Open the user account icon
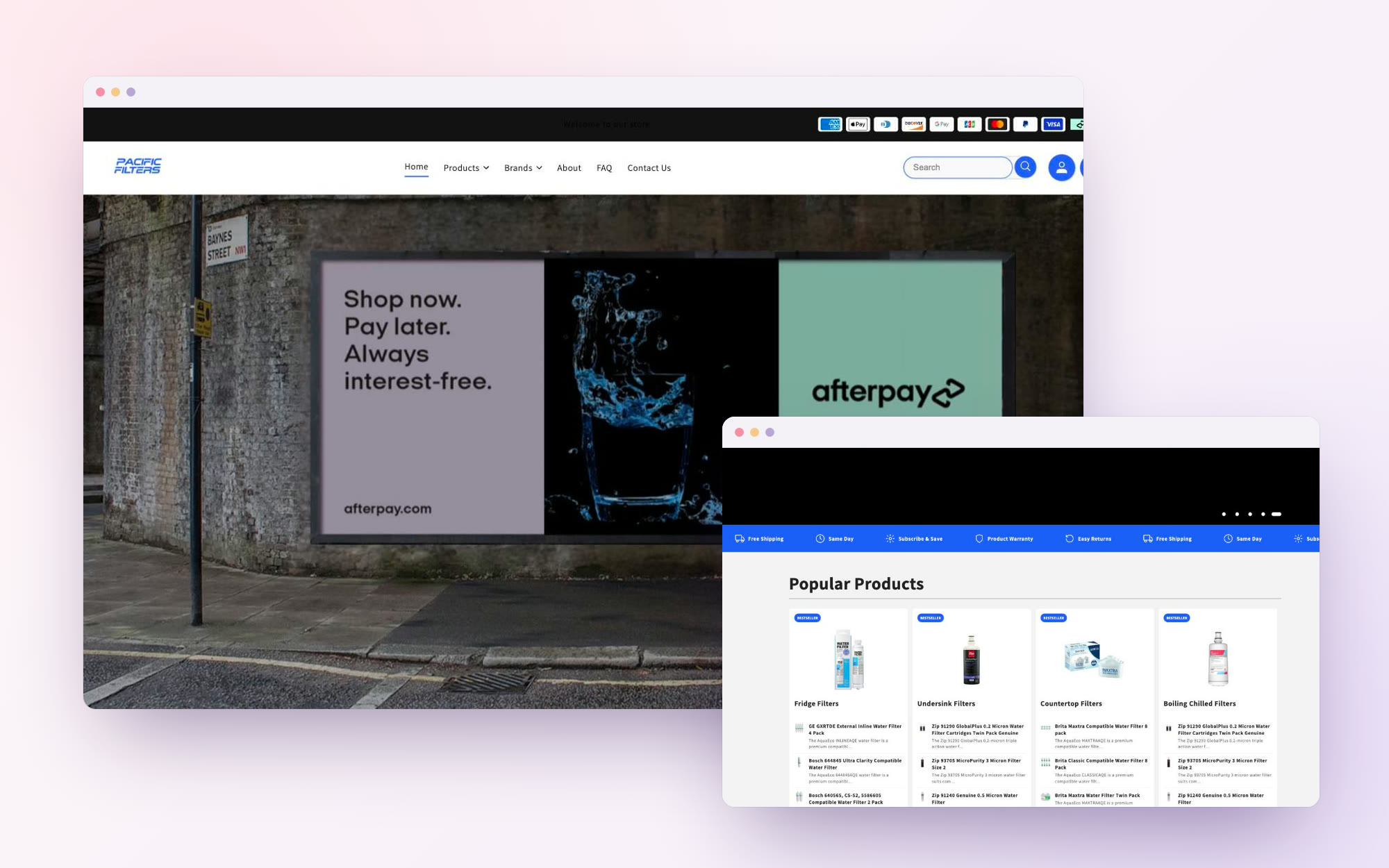 [x=1061, y=167]
